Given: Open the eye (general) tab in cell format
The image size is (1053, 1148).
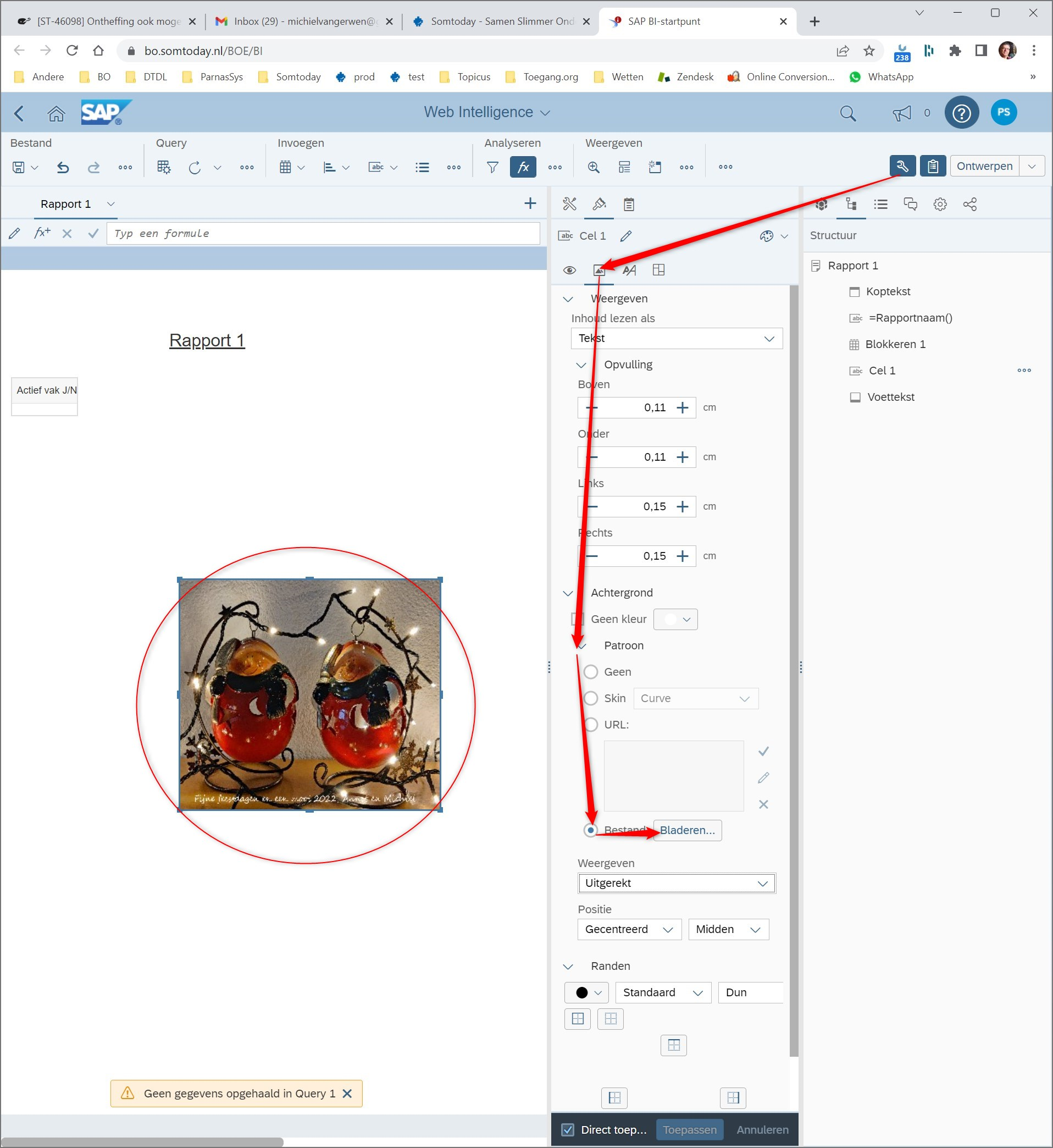Looking at the screenshot, I should pos(569,270).
